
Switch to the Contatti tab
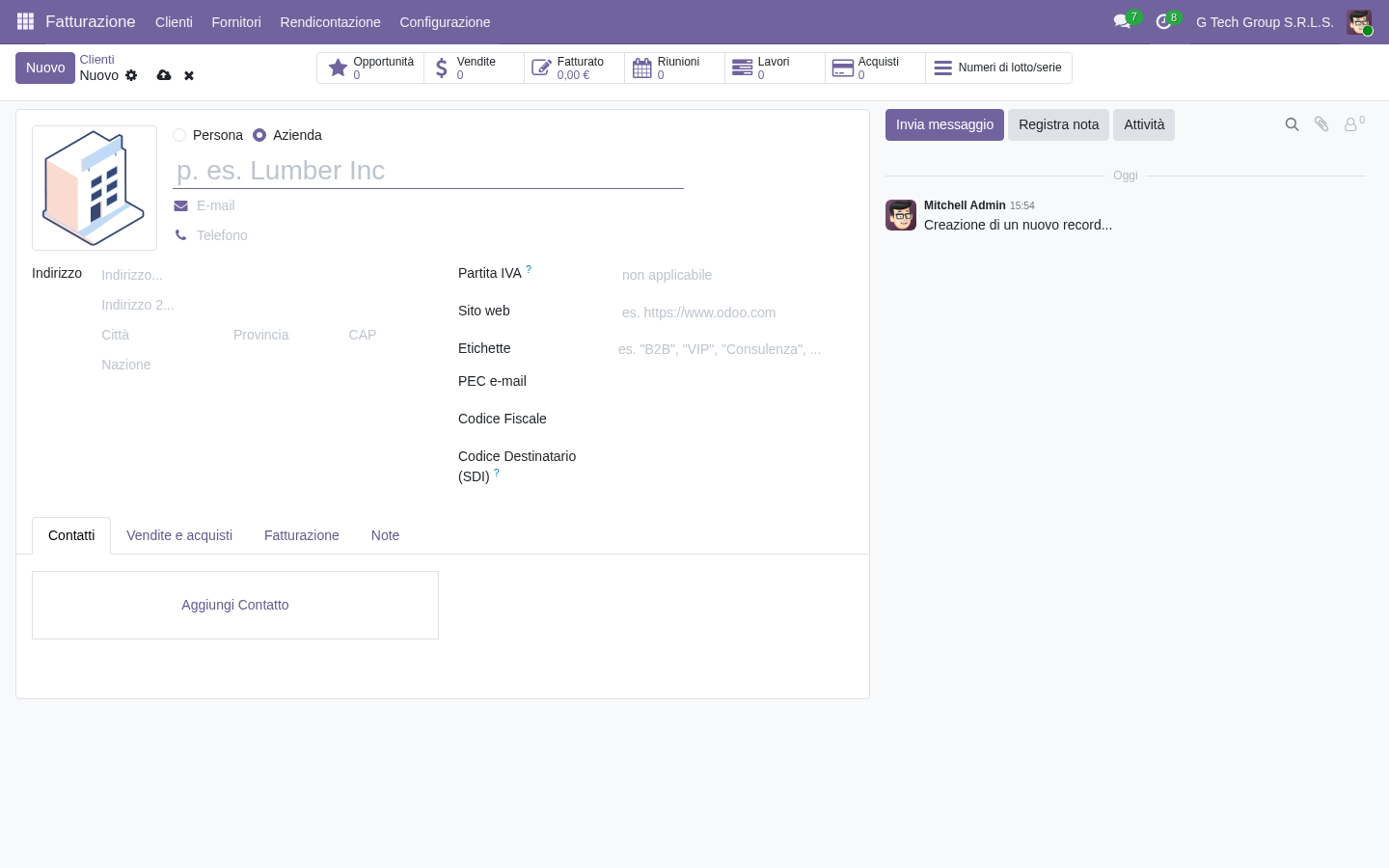click(71, 535)
